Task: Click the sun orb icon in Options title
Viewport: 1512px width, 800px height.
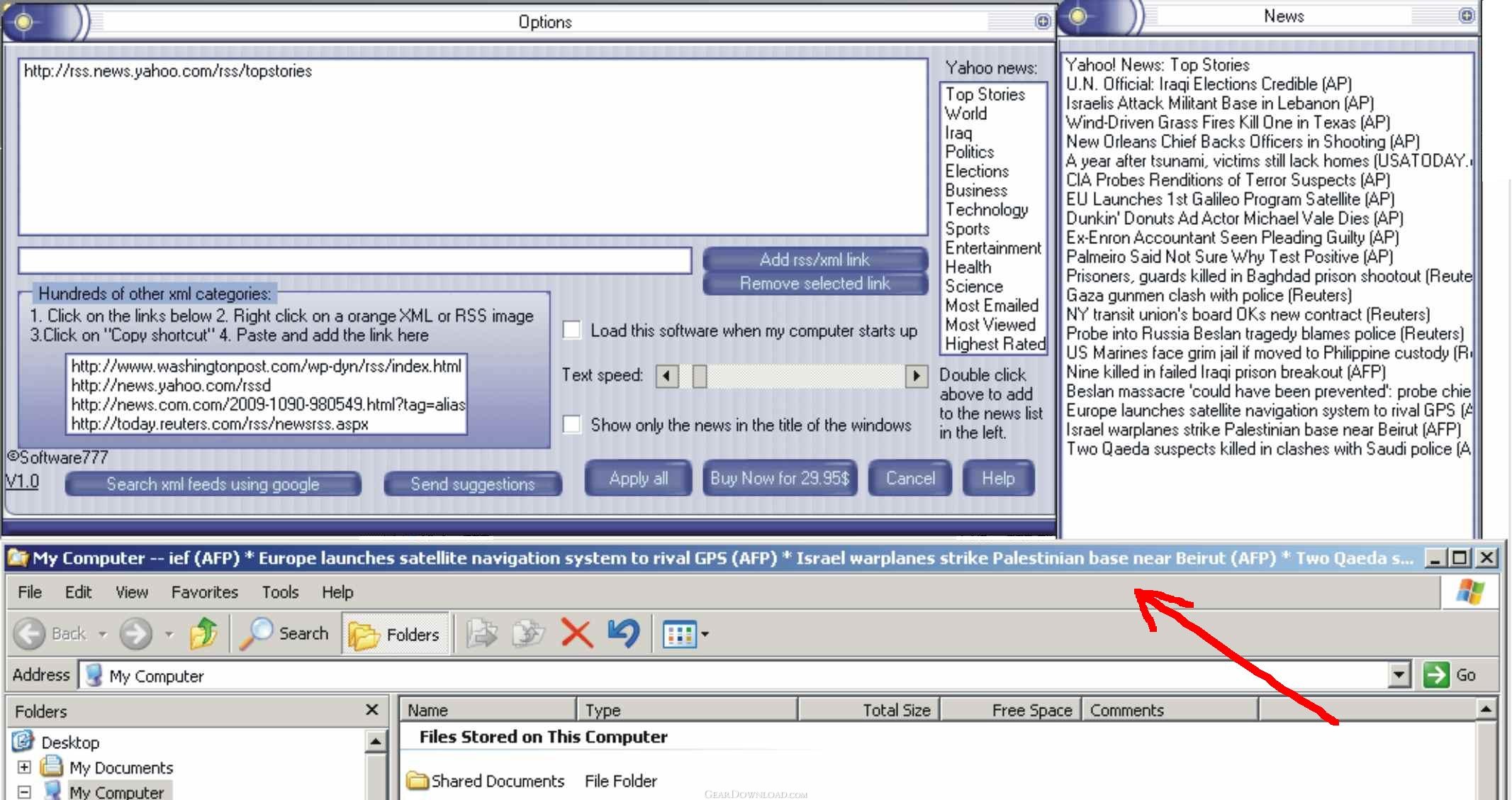Action: (x=23, y=22)
